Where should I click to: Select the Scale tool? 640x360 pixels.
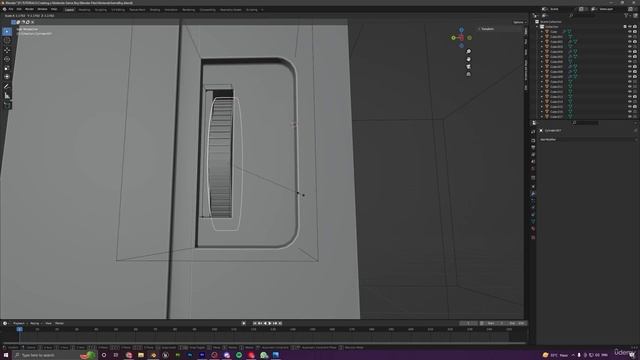[x=7, y=68]
